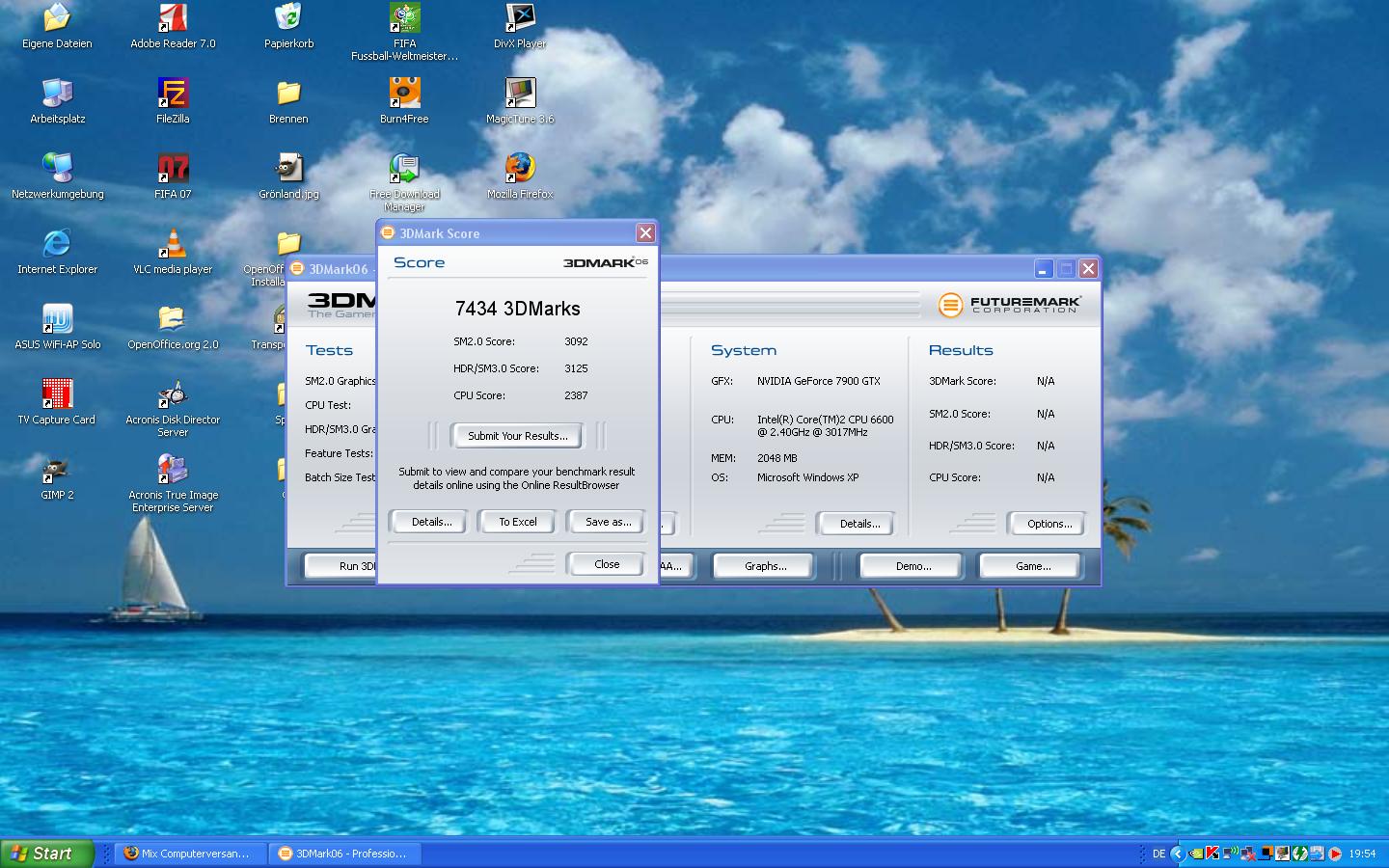Select the FIFA 07 desktop shortcut
The height and width of the screenshot is (868, 1389).
[x=173, y=177]
